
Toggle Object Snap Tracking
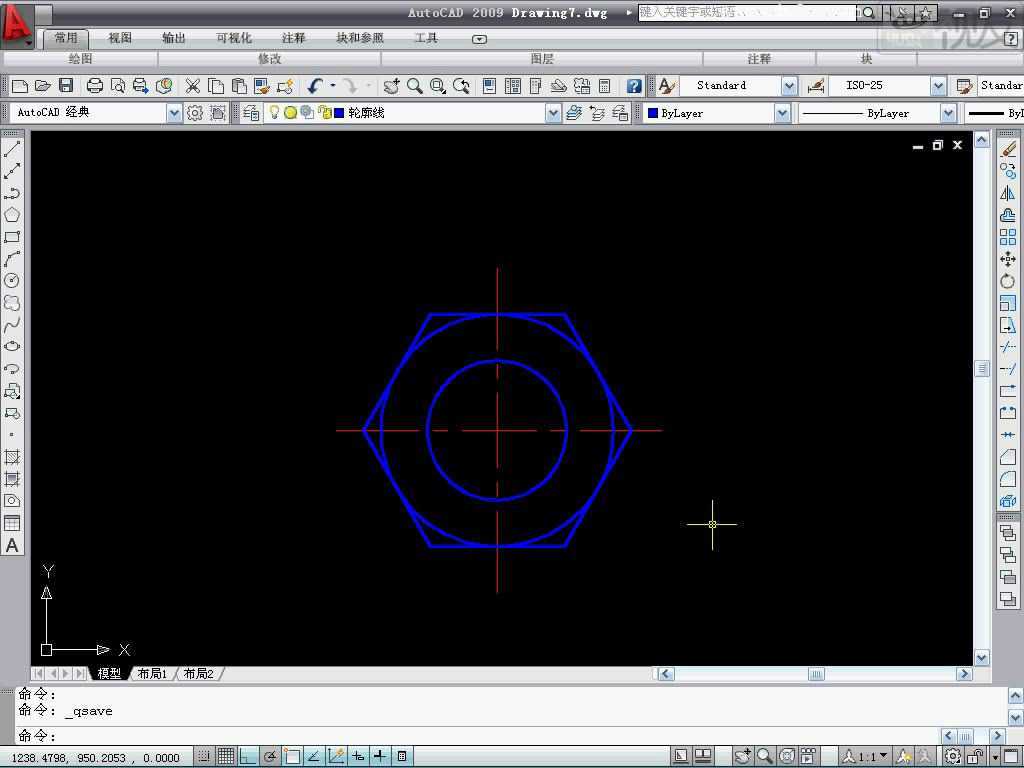coord(314,756)
